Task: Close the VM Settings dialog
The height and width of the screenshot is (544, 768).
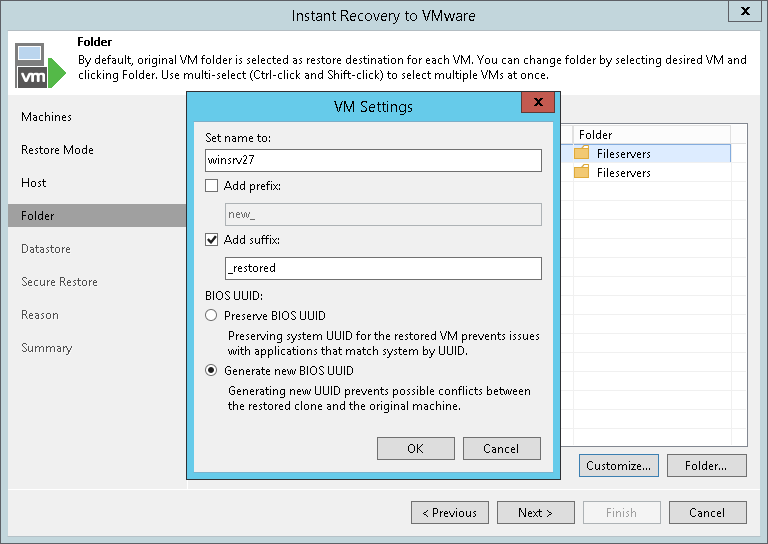Action: (x=538, y=104)
